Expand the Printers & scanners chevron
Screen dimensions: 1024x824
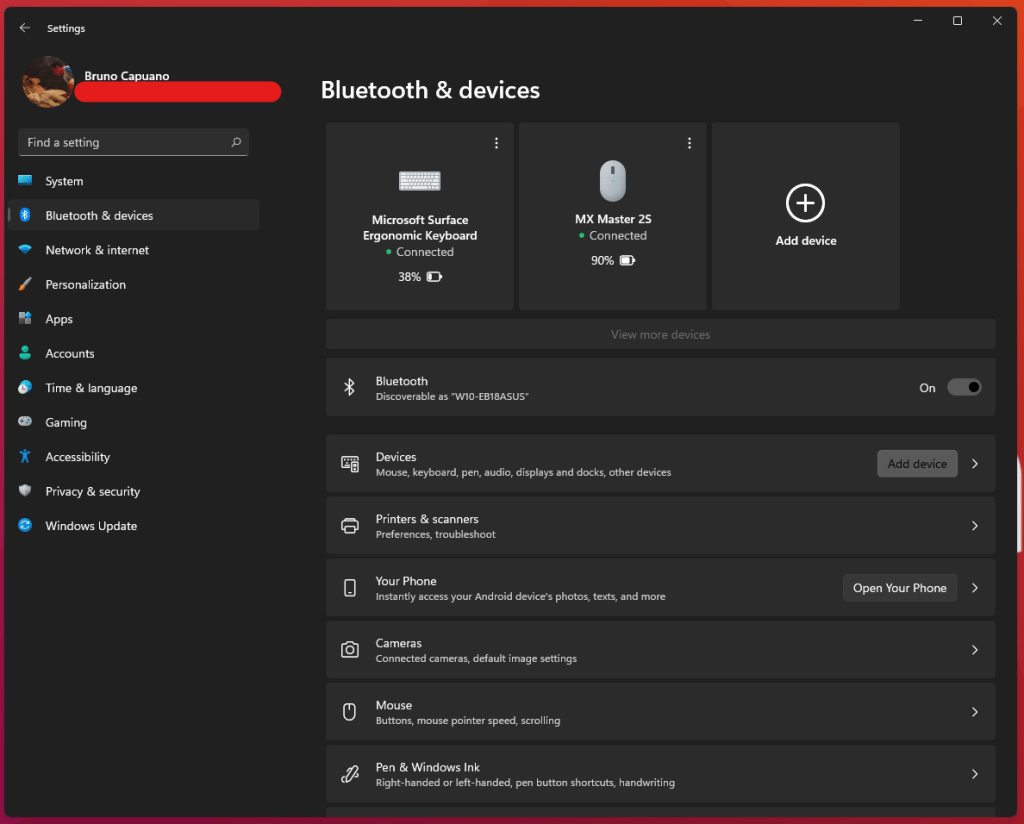975,526
